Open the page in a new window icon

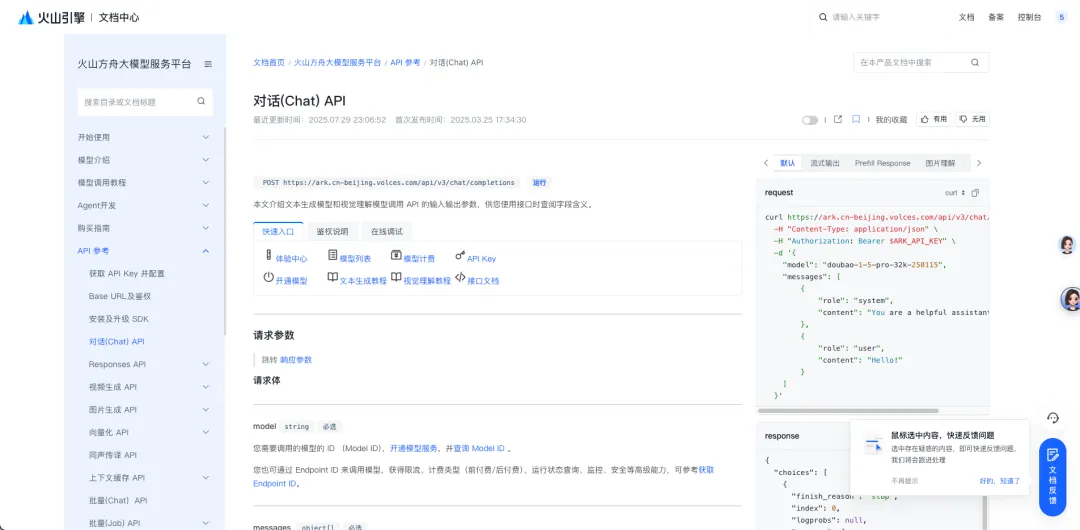coord(838,119)
